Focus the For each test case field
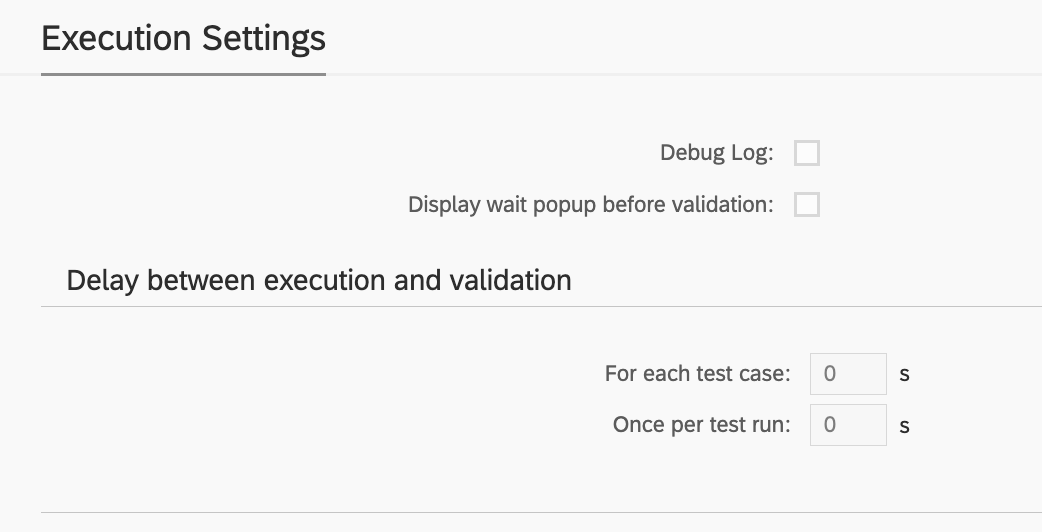The image size is (1042, 532). (x=847, y=374)
